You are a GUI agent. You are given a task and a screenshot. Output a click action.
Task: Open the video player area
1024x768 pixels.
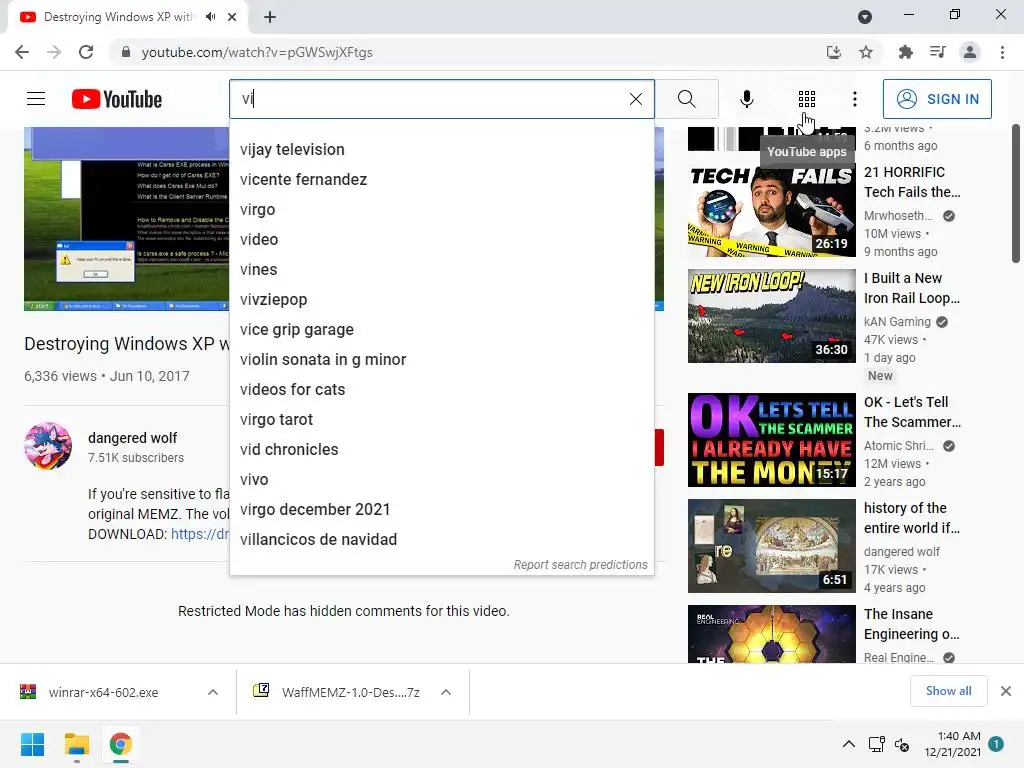(x=127, y=219)
